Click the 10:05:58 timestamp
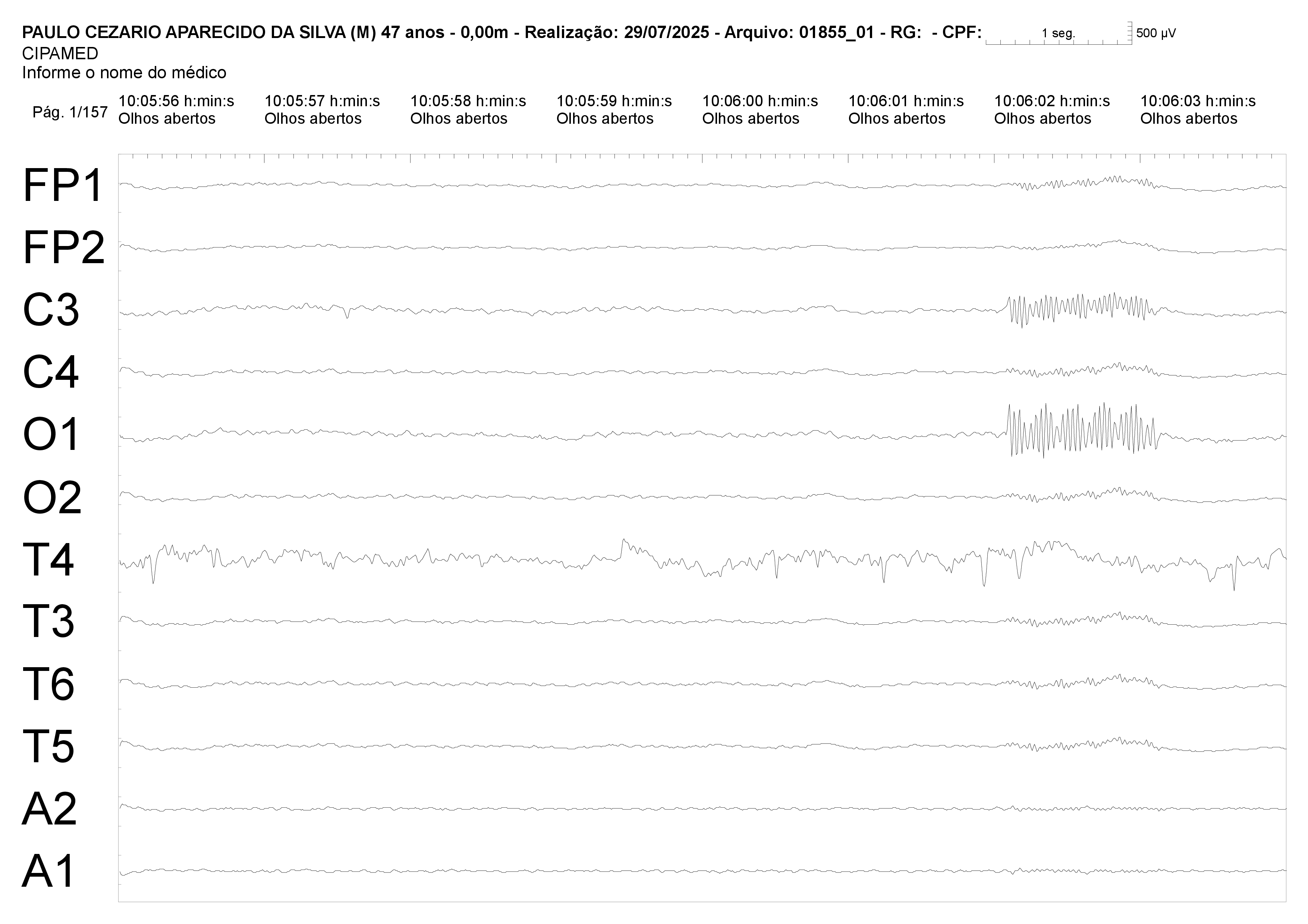The width and height of the screenshot is (1308, 924). pos(468,101)
